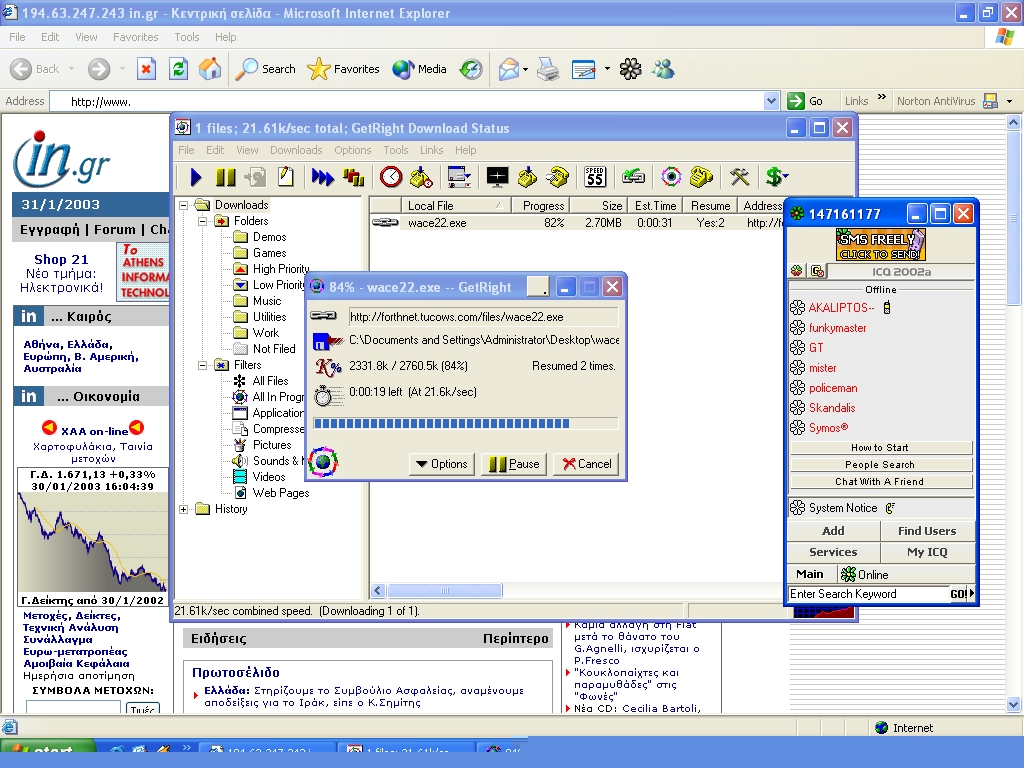1024x768 pixels.
Task: Click the blue Resume download arrow in GetRight toolbar
Action: click(x=196, y=177)
